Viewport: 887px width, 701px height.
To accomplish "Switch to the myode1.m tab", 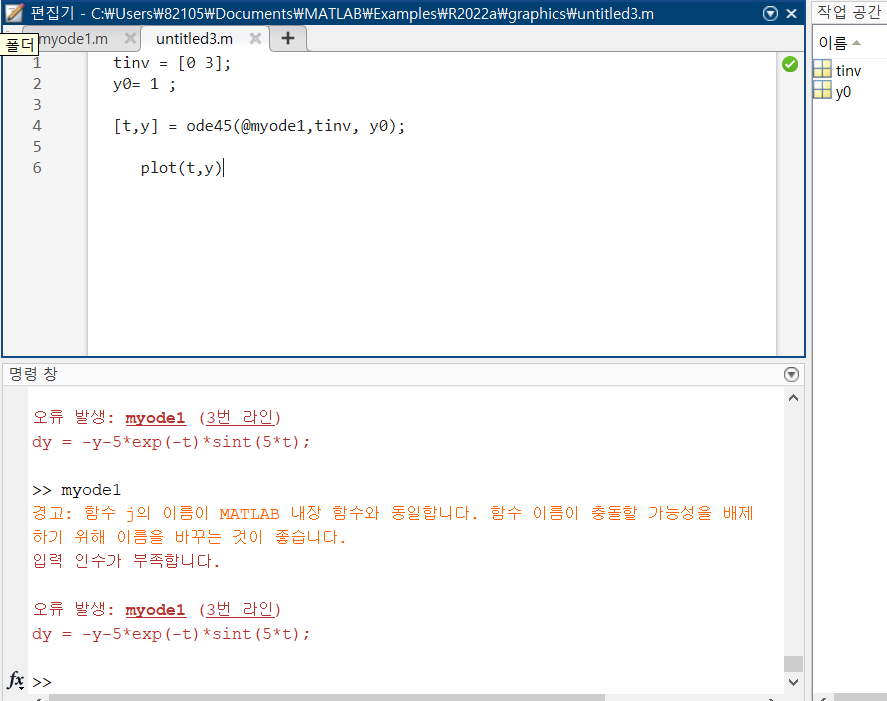I will 74,38.
